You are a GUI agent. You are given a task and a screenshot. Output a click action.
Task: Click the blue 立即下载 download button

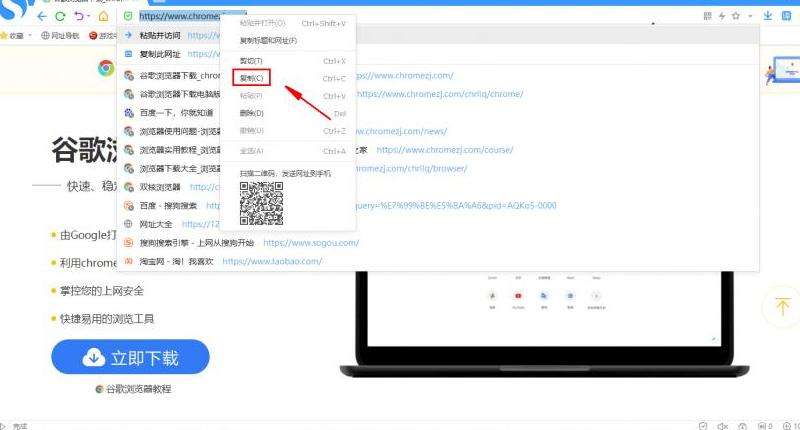(131, 357)
